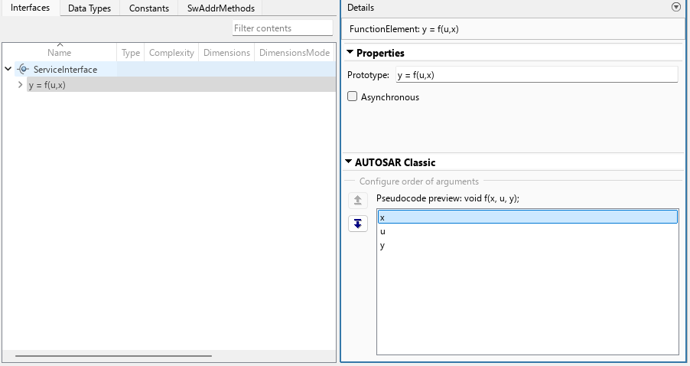Click the move argument down arrow button
This screenshot has height=366, width=690.
pyautogui.click(x=358, y=223)
